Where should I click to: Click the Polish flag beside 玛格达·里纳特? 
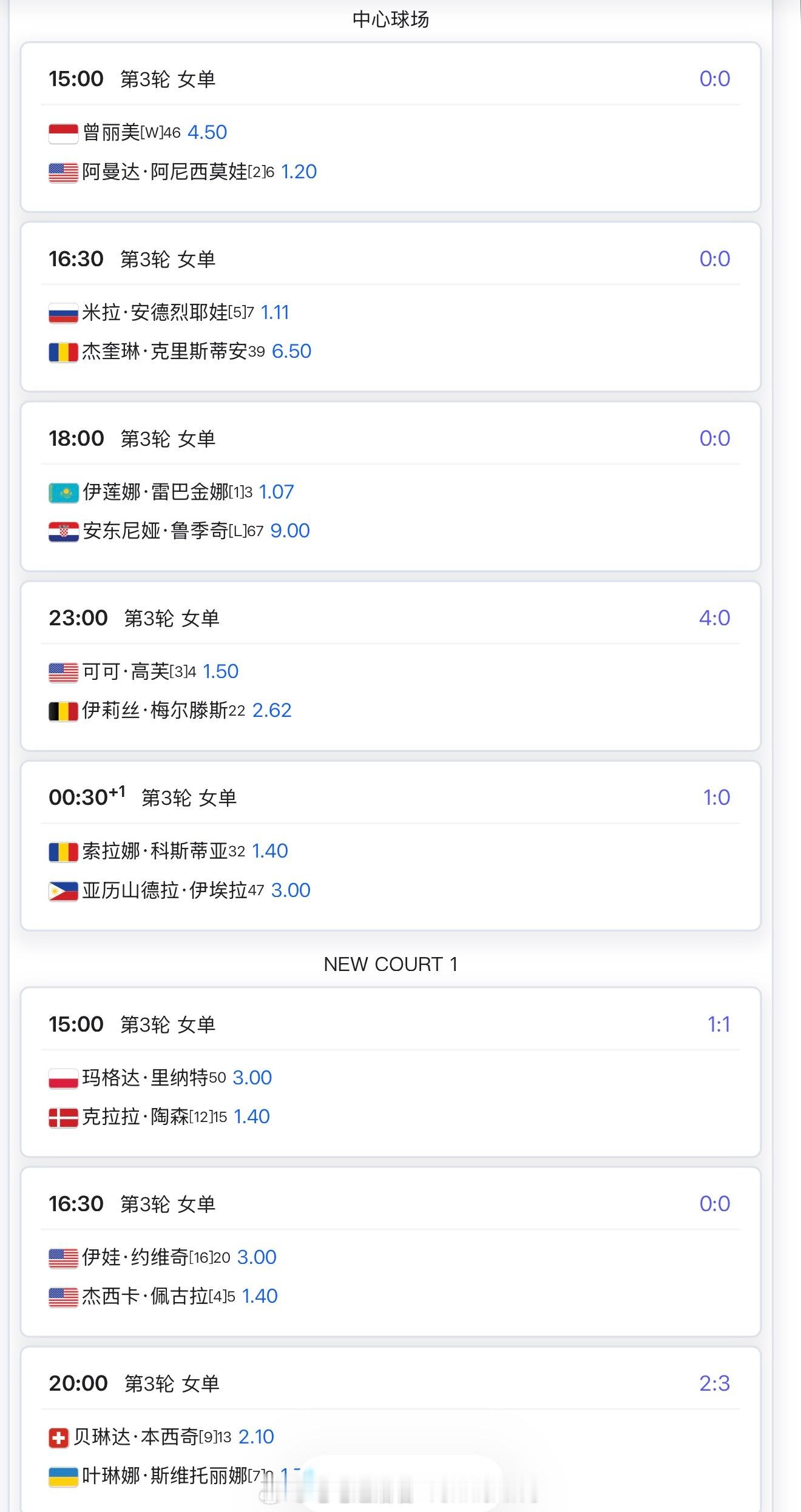click(63, 1078)
